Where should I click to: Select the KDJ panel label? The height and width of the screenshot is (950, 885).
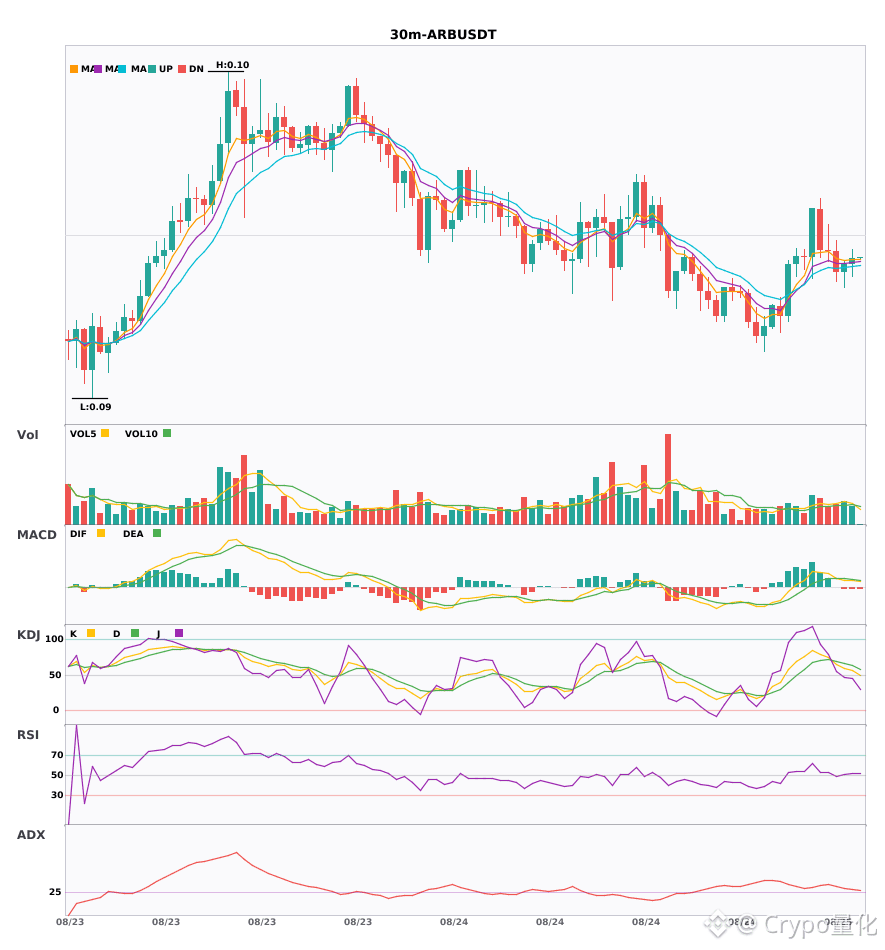28,635
